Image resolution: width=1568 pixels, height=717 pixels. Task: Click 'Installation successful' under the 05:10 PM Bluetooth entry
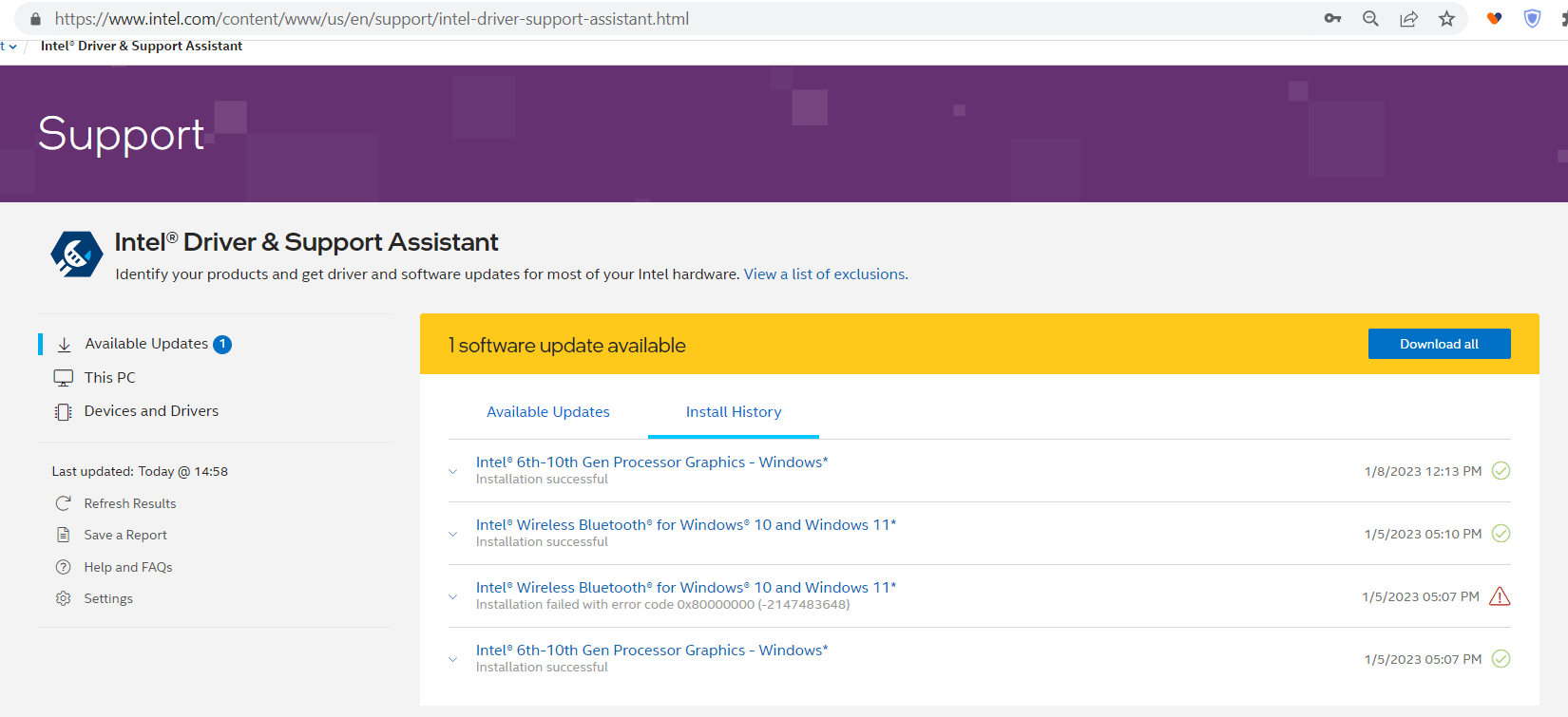[x=542, y=542]
